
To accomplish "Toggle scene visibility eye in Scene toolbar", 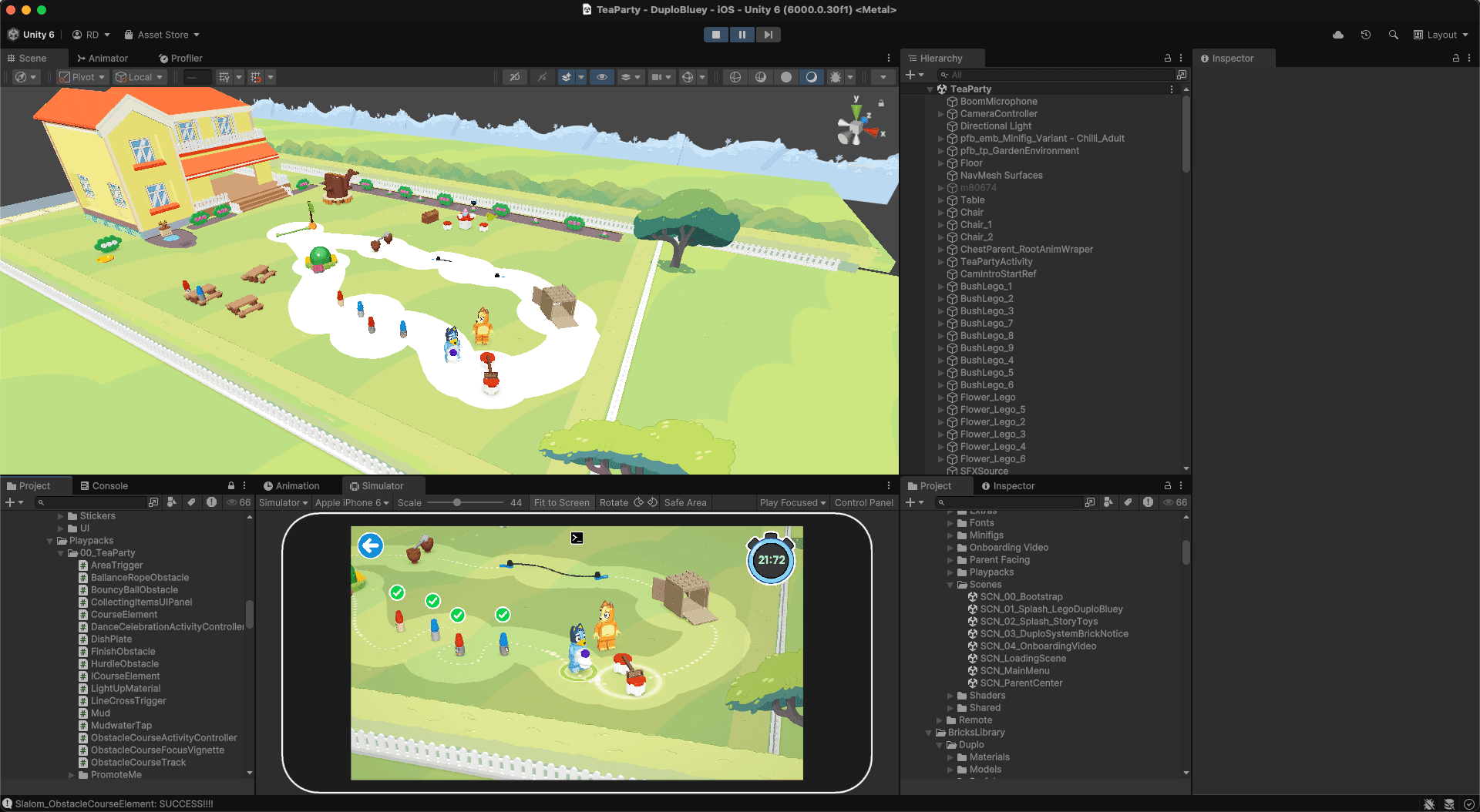I will [x=602, y=77].
